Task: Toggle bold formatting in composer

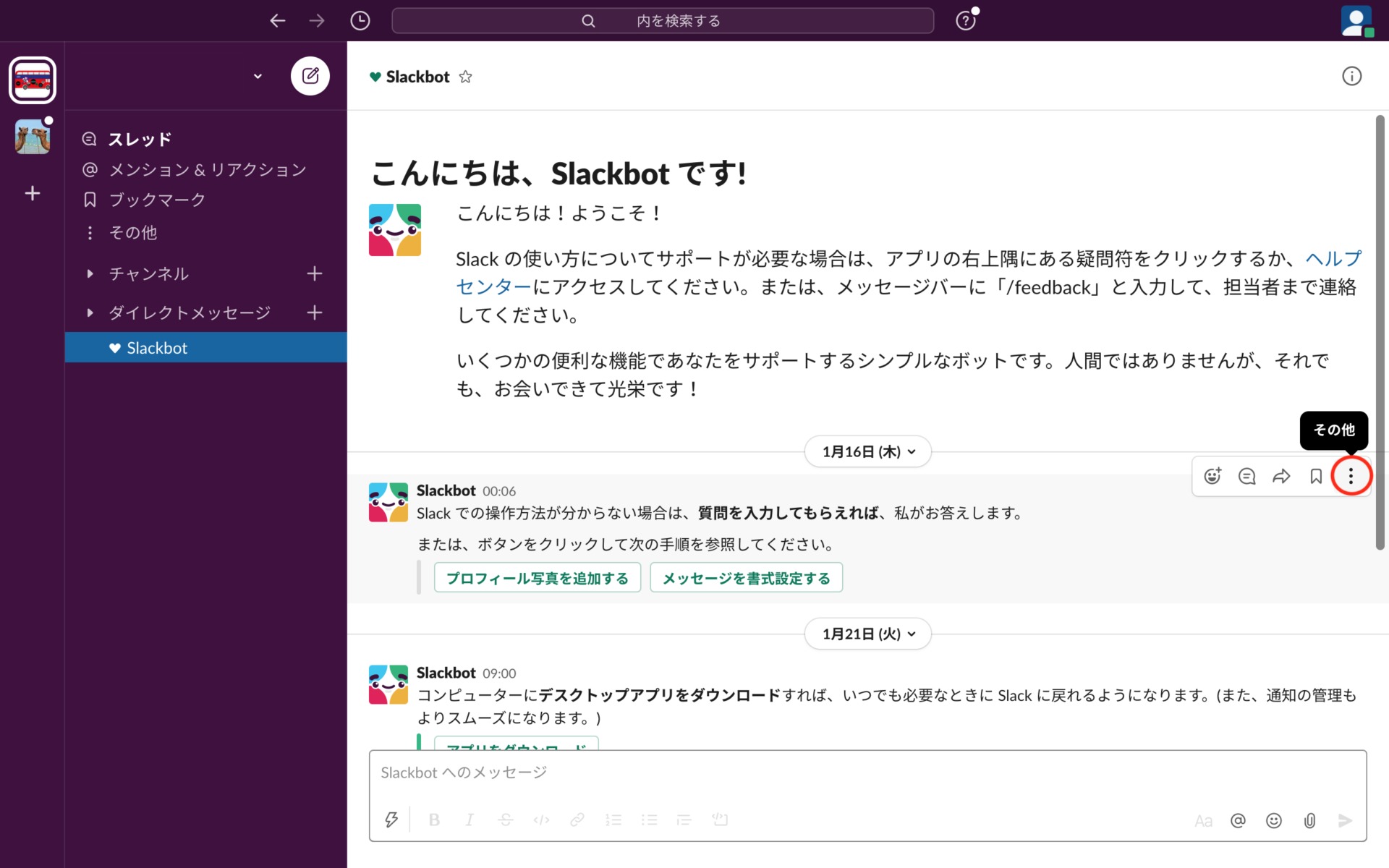Action: (434, 820)
